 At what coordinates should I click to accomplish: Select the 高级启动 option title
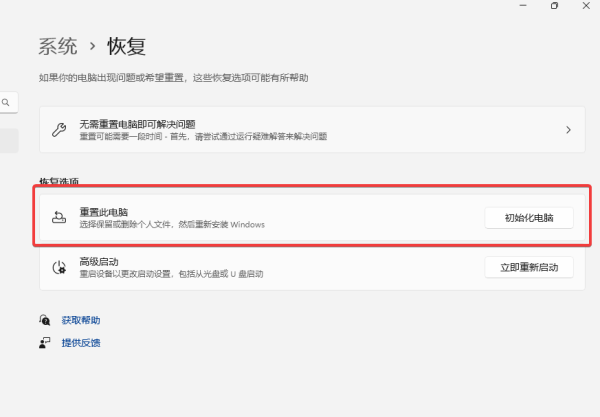98,260
